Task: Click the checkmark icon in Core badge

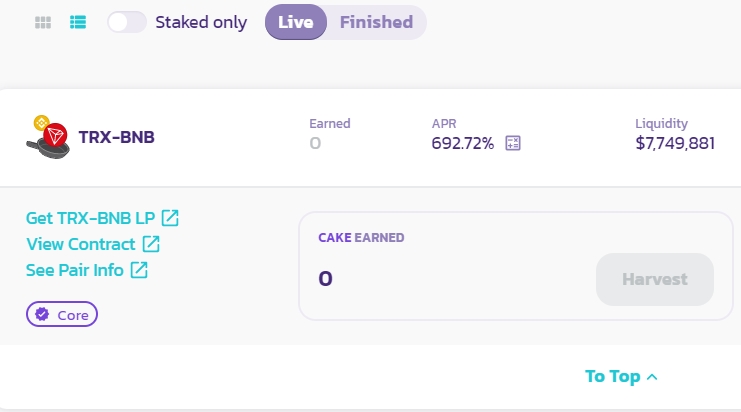Action: click(42, 314)
